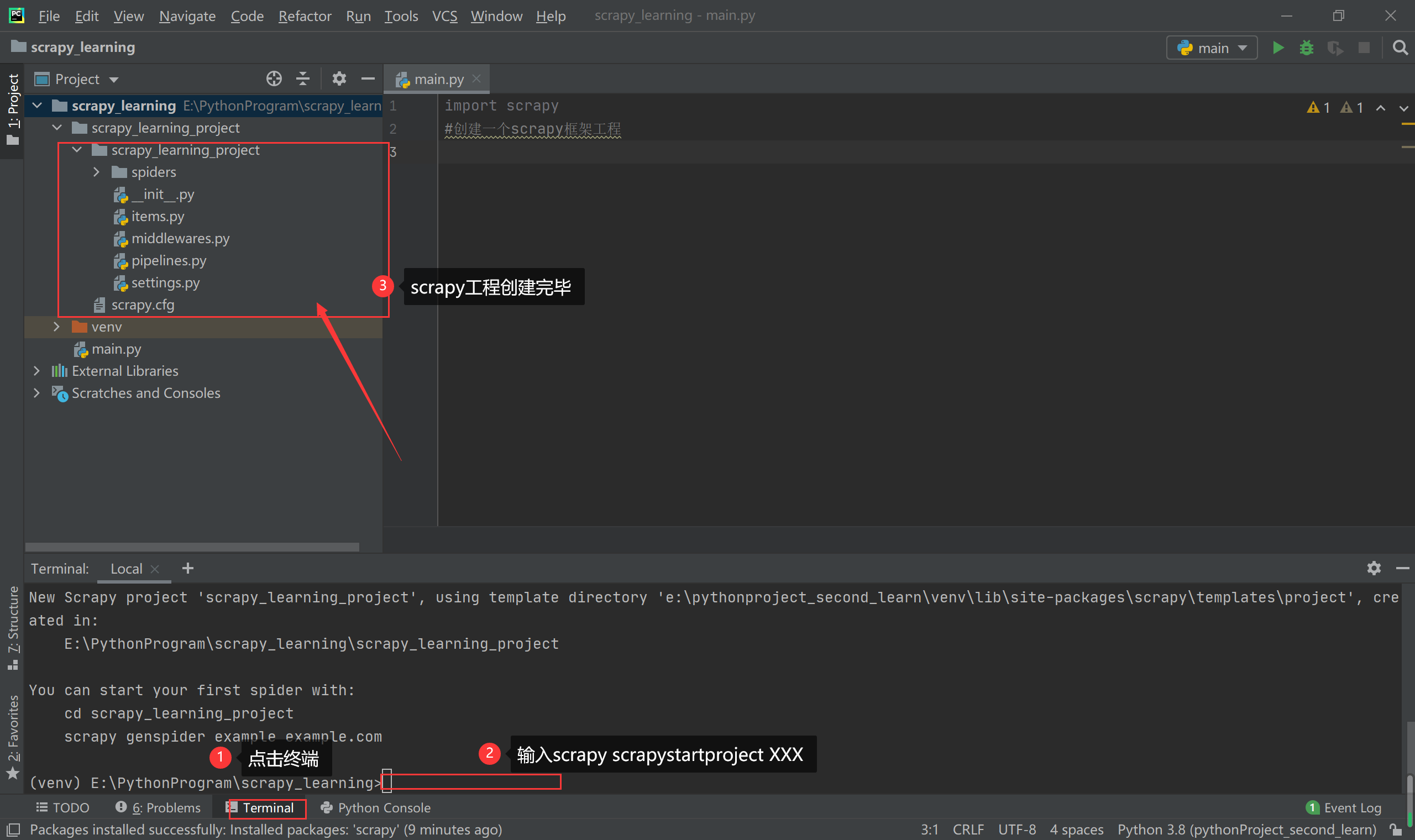
Task: Toggle tool window quick-access icon in status bar
Action: tap(13, 830)
